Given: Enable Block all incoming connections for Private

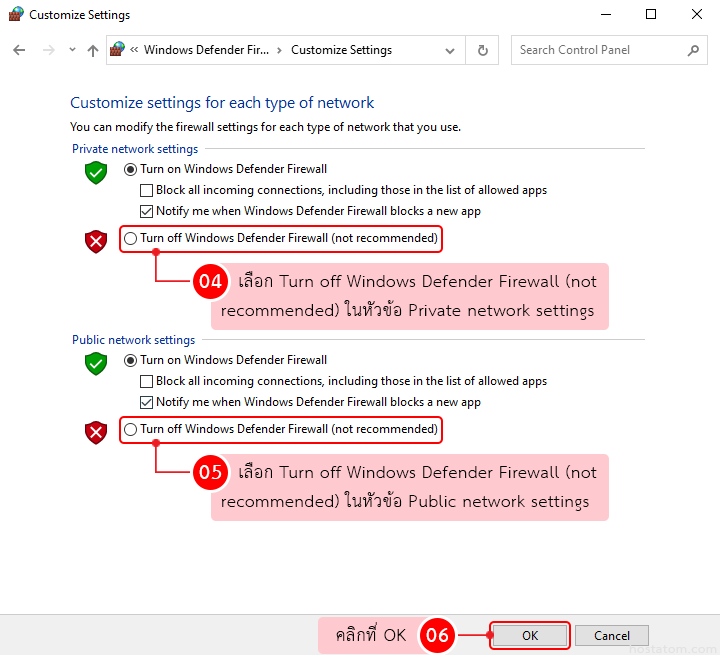Looking at the screenshot, I should click(x=147, y=191).
